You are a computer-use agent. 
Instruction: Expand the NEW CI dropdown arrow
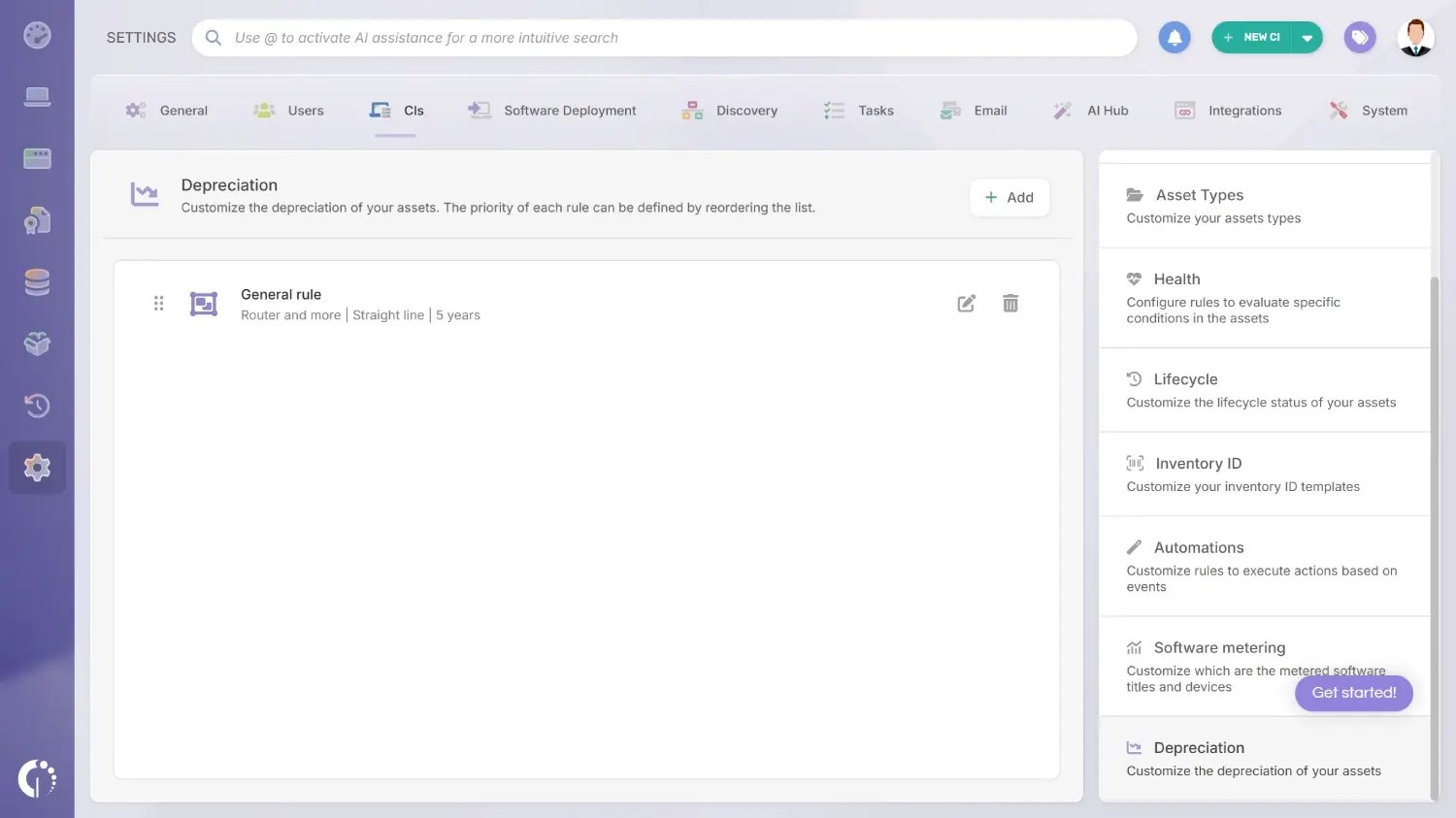click(x=1307, y=38)
